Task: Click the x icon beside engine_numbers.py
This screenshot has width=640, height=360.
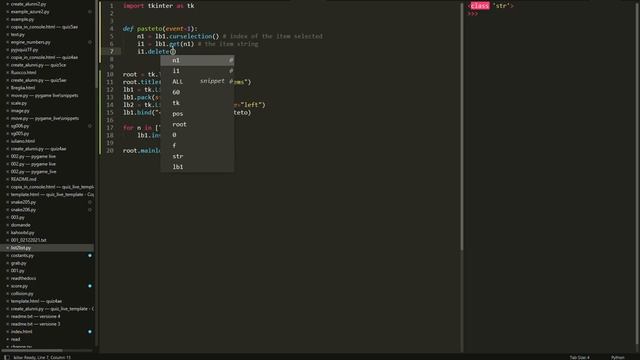Action: point(7,42)
